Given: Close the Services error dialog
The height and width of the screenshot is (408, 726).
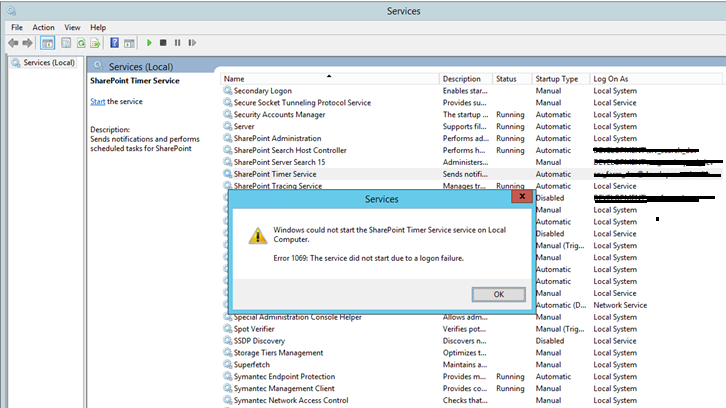Looking at the screenshot, I should 522,196.
